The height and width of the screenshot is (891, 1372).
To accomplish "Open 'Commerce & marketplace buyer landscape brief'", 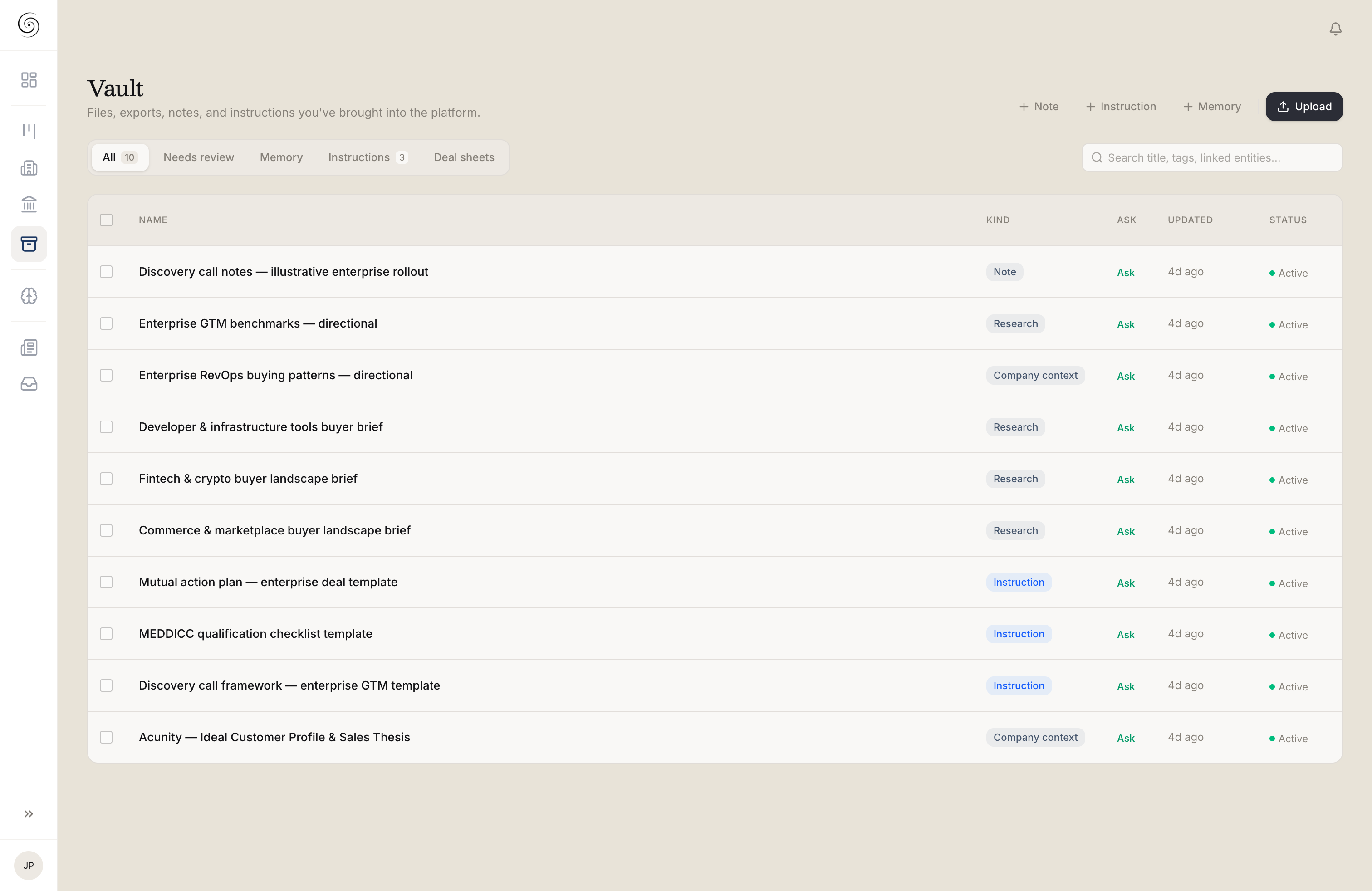I will pos(274,530).
